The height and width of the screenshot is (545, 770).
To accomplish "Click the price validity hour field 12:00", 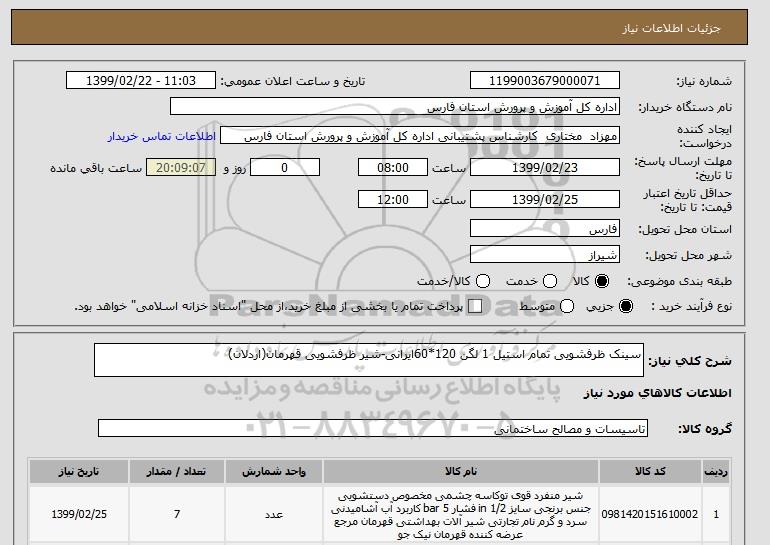I will coord(393,199).
